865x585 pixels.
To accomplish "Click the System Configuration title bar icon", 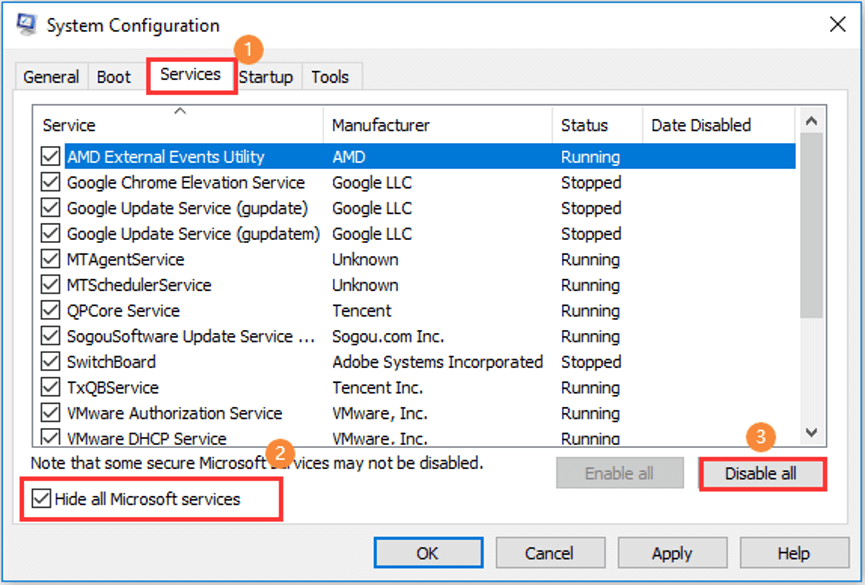I will [25, 25].
